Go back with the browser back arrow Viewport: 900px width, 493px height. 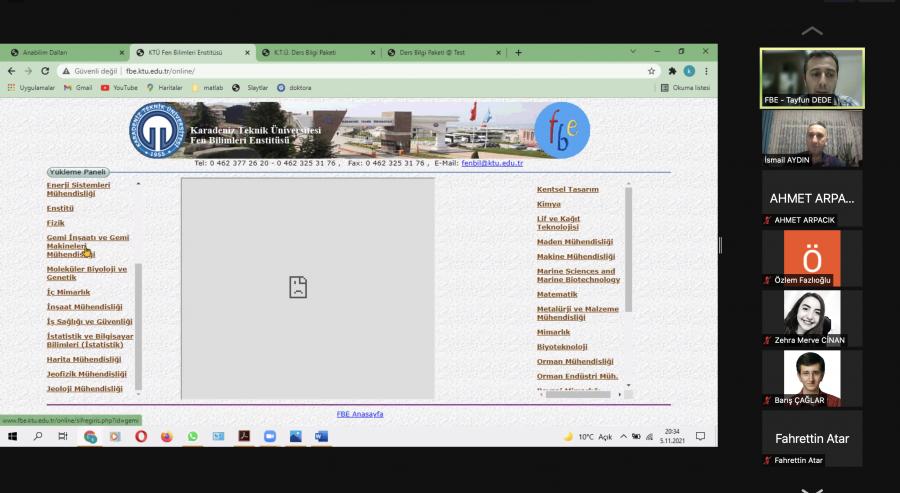(x=11, y=71)
